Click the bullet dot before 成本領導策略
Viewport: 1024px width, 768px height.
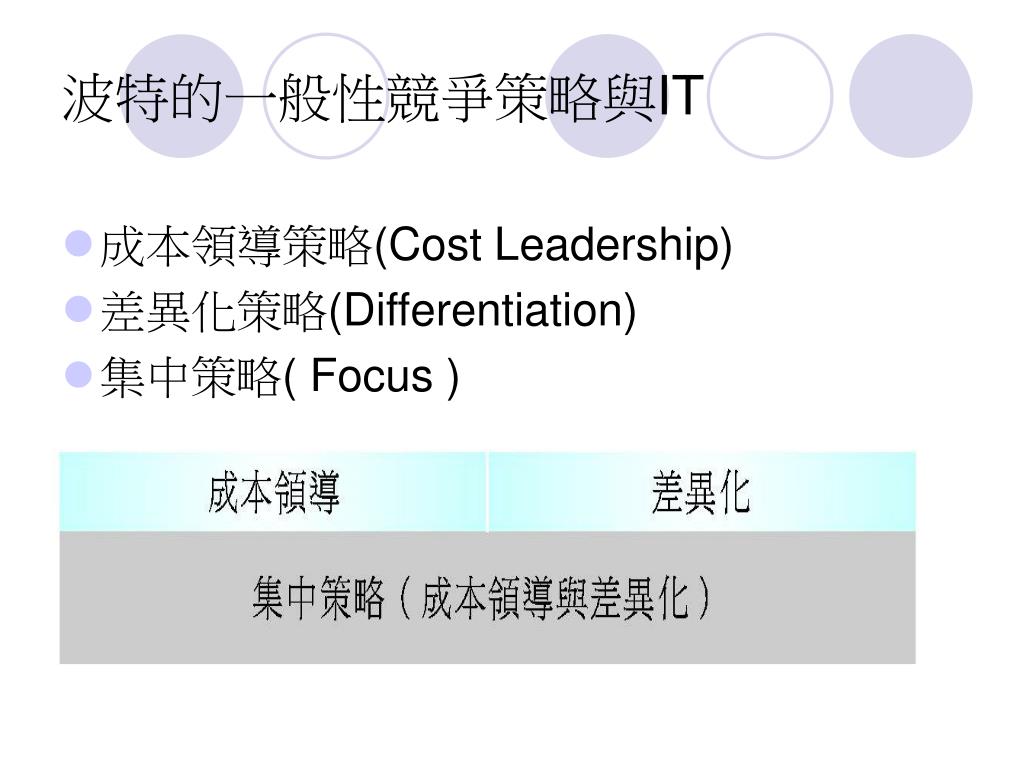tap(78, 243)
